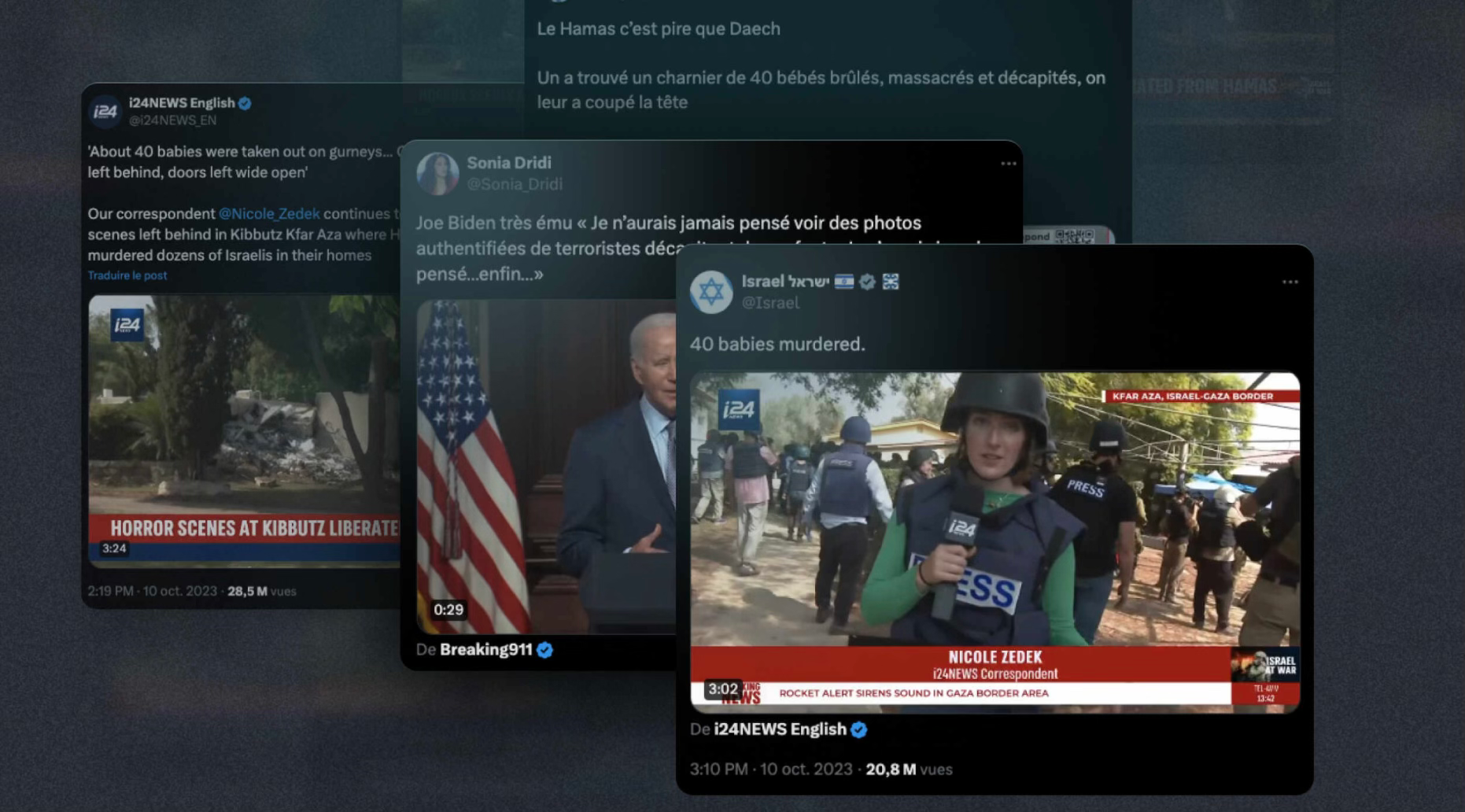Click the government affiliation badge on Israel
Viewport: 1465px width, 812px height.
click(x=891, y=282)
